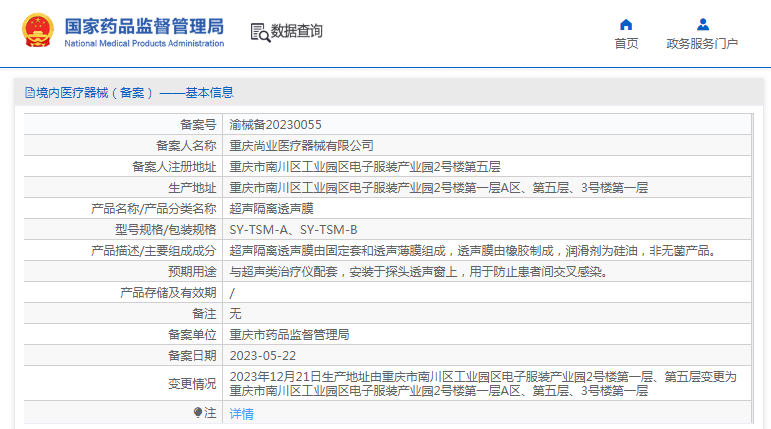
Task: Select the value 重庆尚业医疗器械有限公司
Action: (301, 146)
